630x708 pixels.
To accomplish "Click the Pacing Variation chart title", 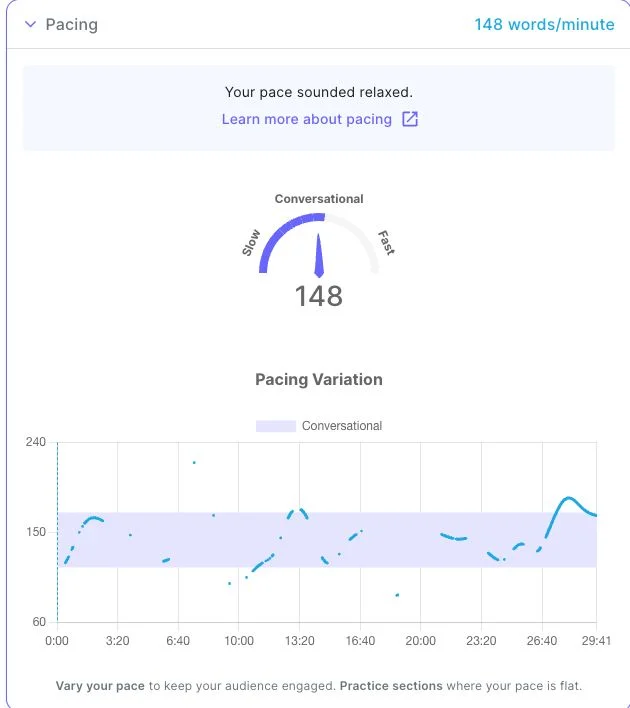I will coord(319,379).
